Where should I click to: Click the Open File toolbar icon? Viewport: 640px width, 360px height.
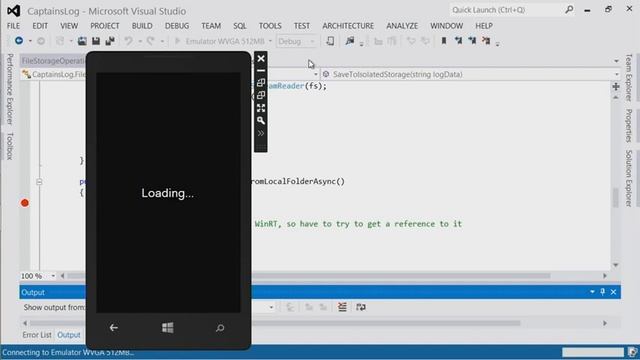coord(82,41)
